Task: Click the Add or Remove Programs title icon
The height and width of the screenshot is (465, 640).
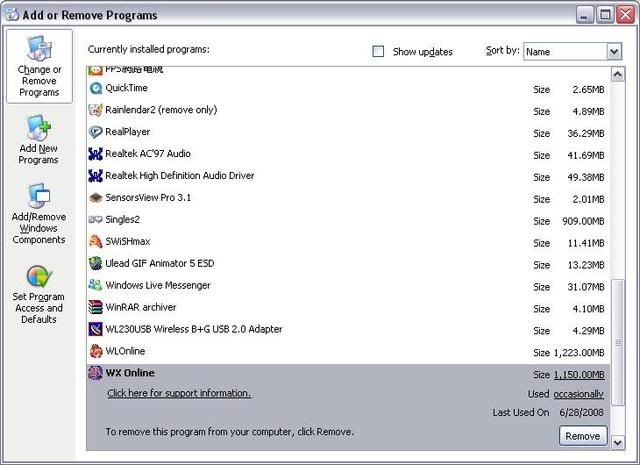Action: 12,15
